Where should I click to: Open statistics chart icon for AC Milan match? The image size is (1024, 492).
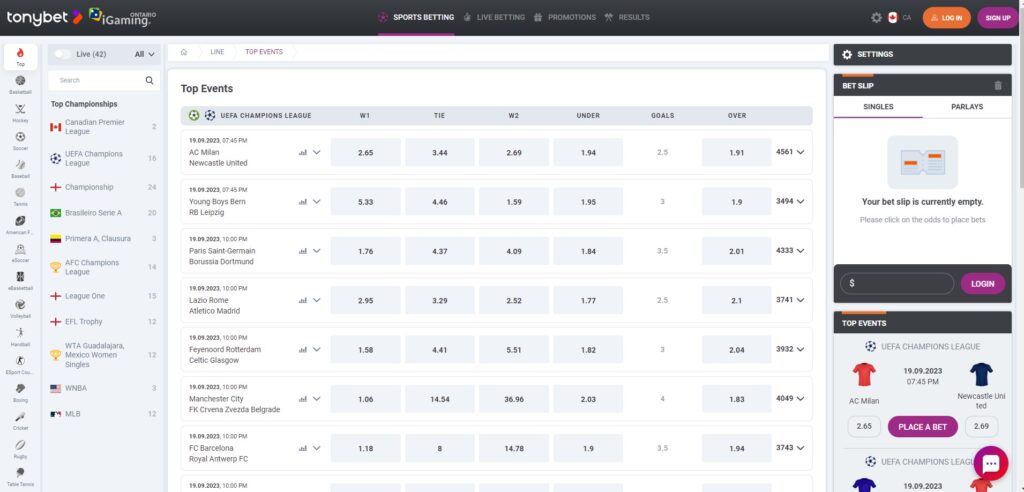(302, 152)
